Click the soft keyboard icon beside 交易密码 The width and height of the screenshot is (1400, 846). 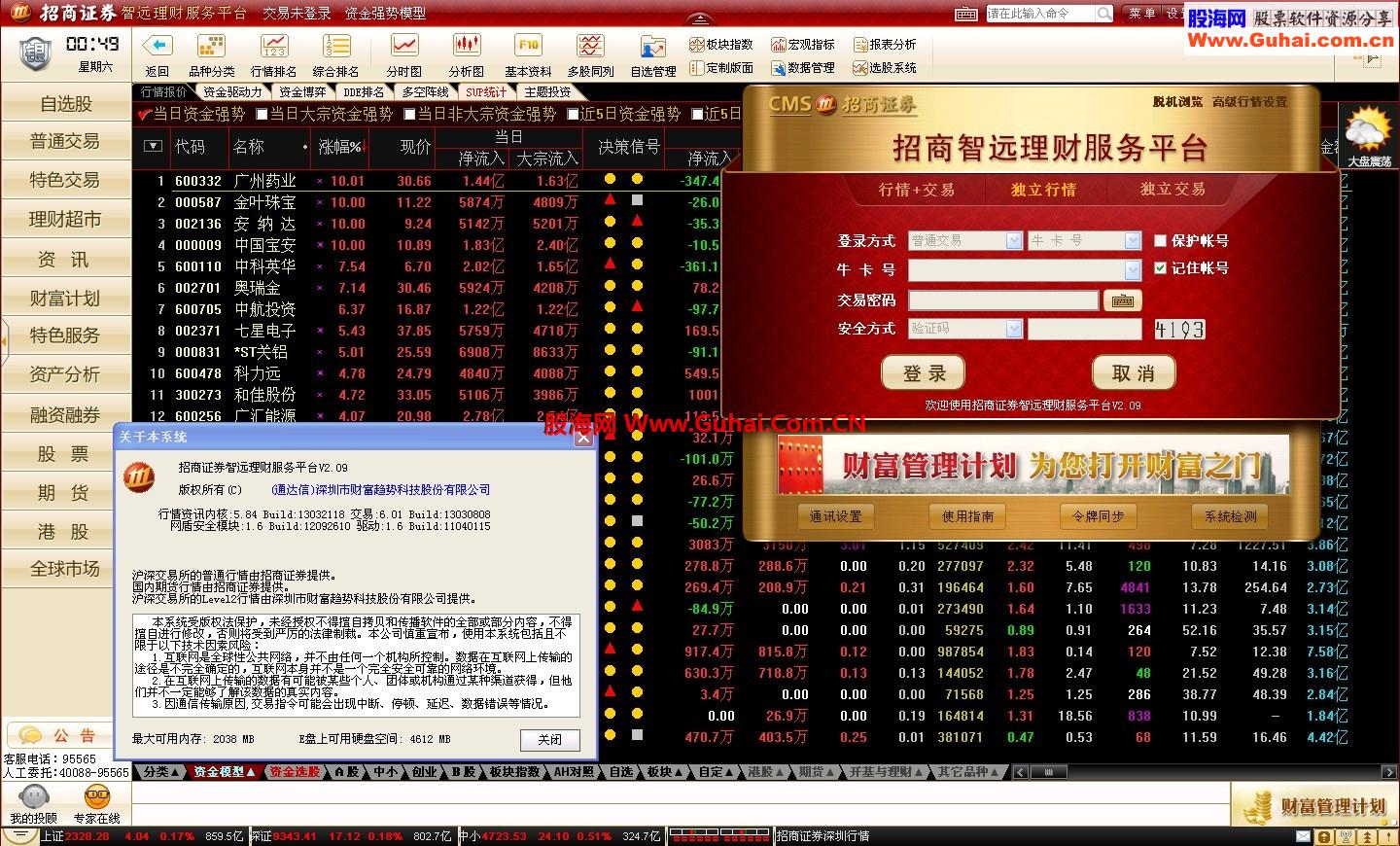1122,300
